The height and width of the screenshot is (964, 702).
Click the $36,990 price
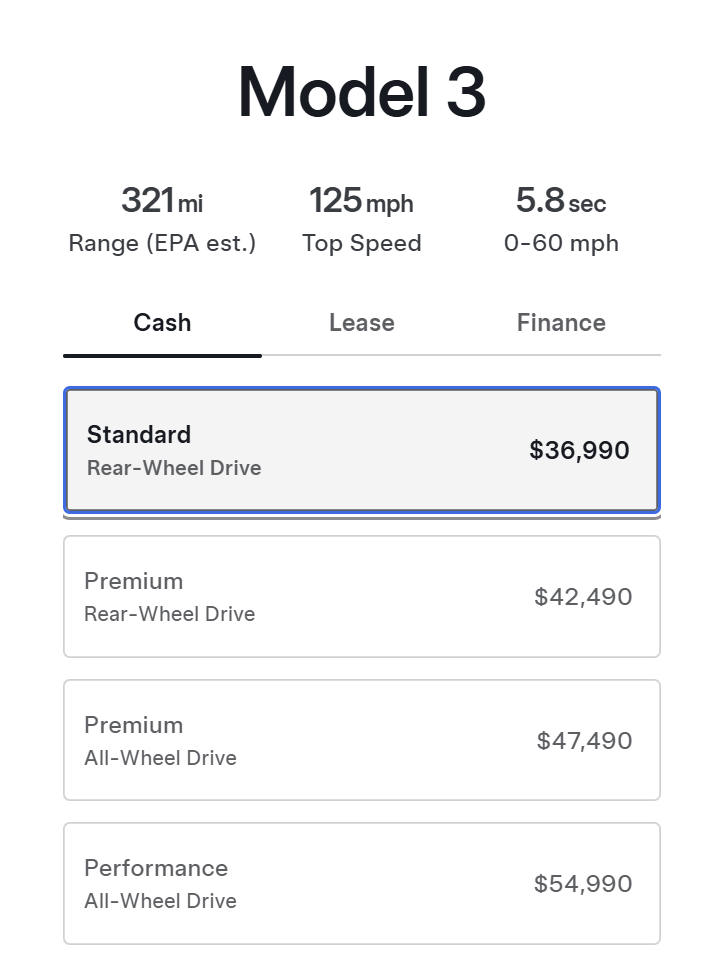pyautogui.click(x=579, y=450)
